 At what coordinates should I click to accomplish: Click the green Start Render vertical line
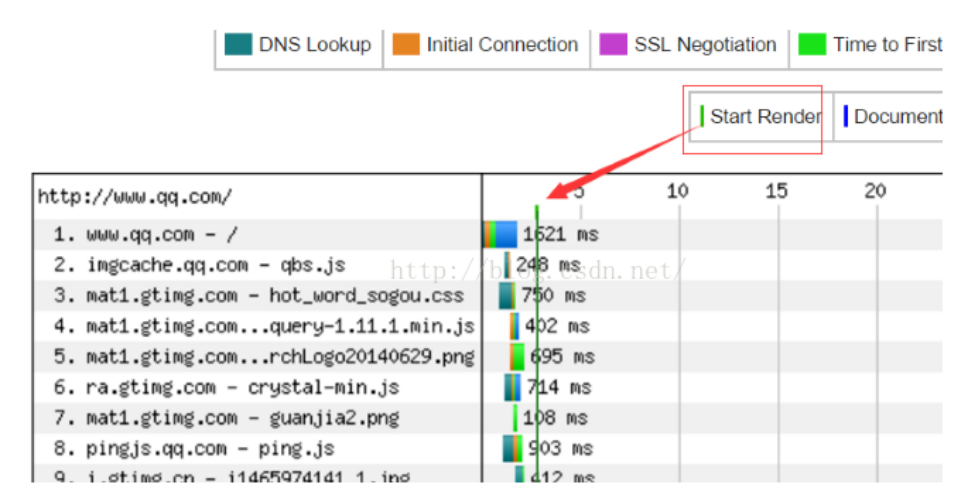pyautogui.click(x=537, y=344)
